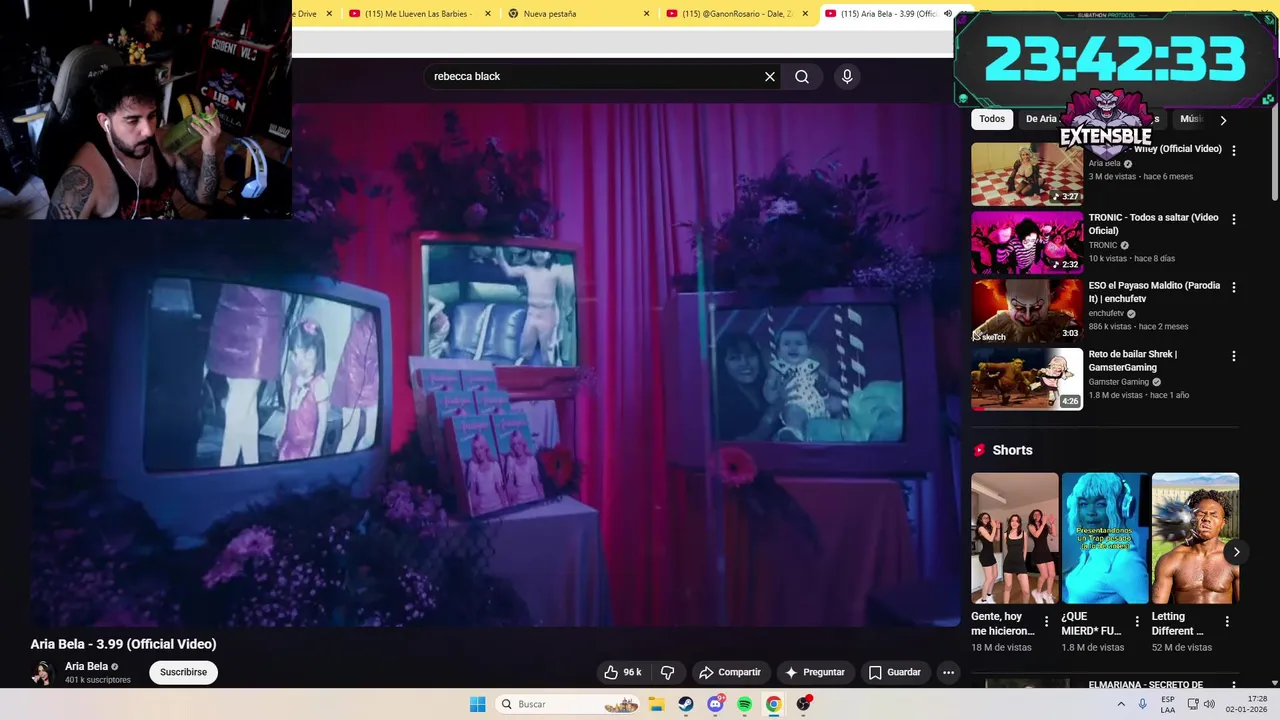Open more actions menu beside Guardar

[949, 672]
